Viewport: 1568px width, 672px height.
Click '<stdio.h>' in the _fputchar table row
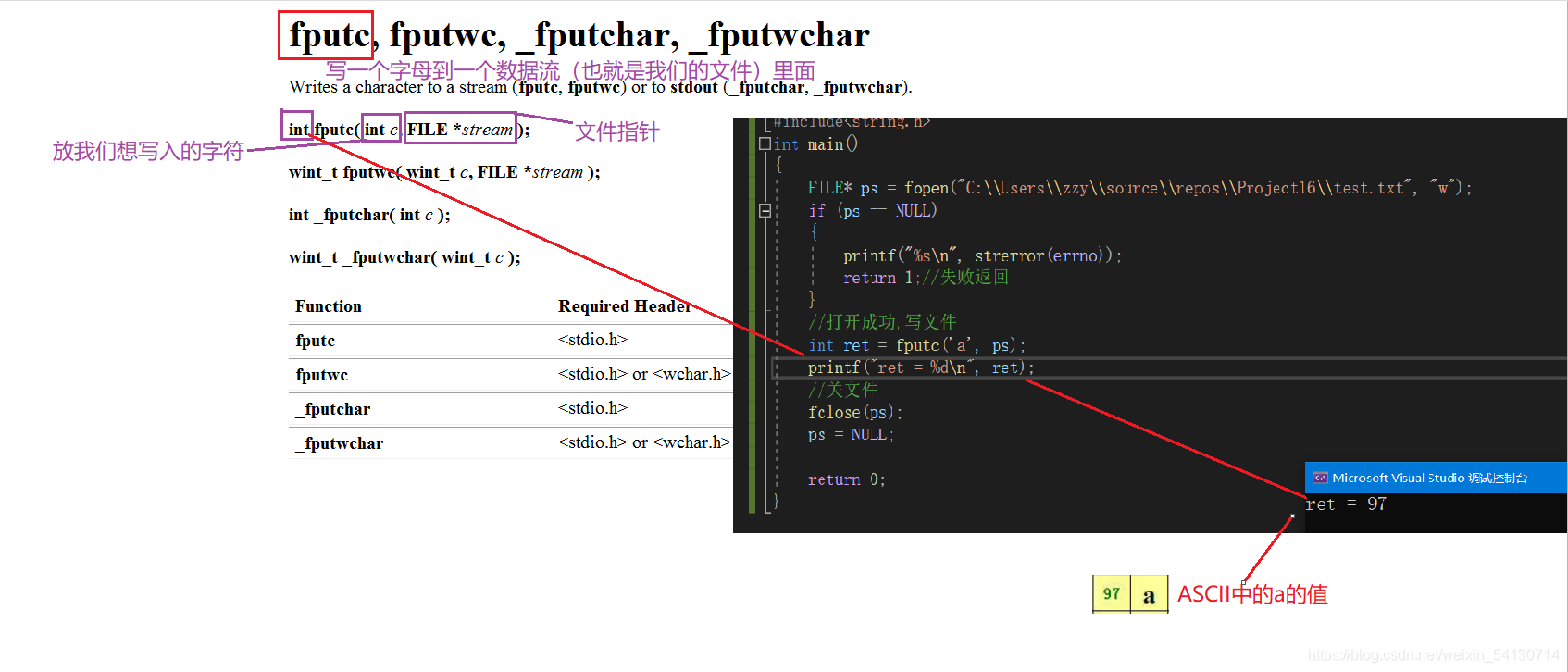[x=592, y=408]
